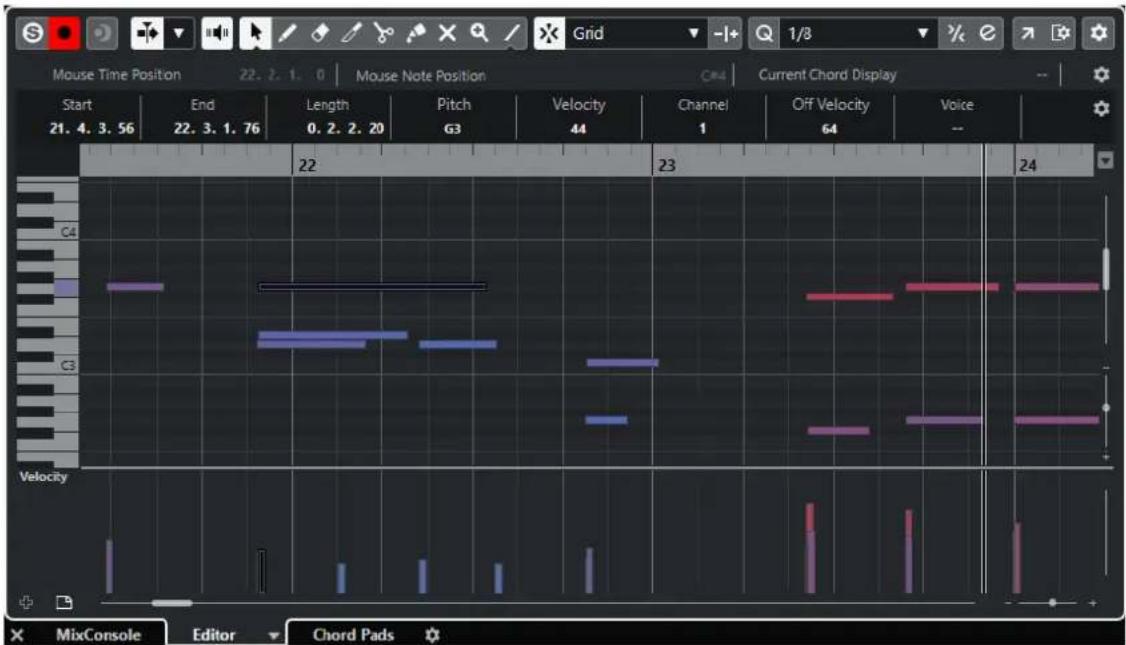This screenshot has width=1126, height=645.
Task: Edit the Length value 0. 2. 2. 20
Action: [x=345, y=129]
